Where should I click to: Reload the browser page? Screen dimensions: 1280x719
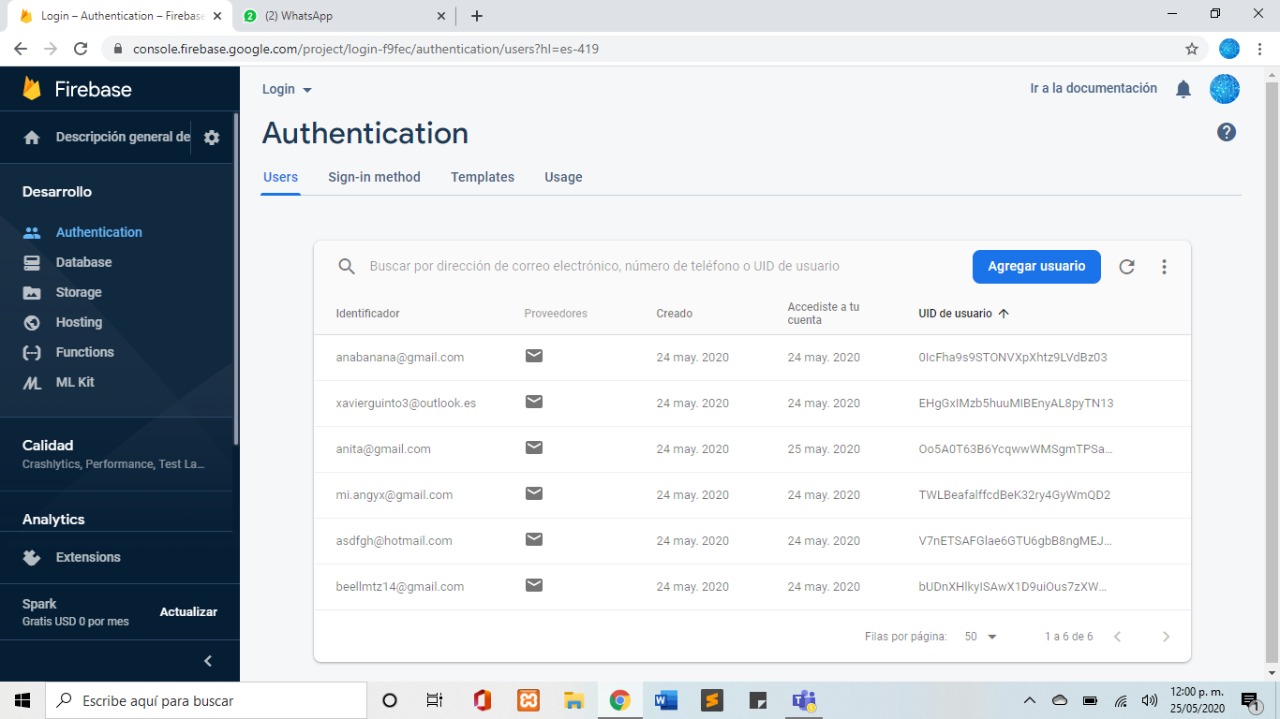pyautogui.click(x=81, y=49)
